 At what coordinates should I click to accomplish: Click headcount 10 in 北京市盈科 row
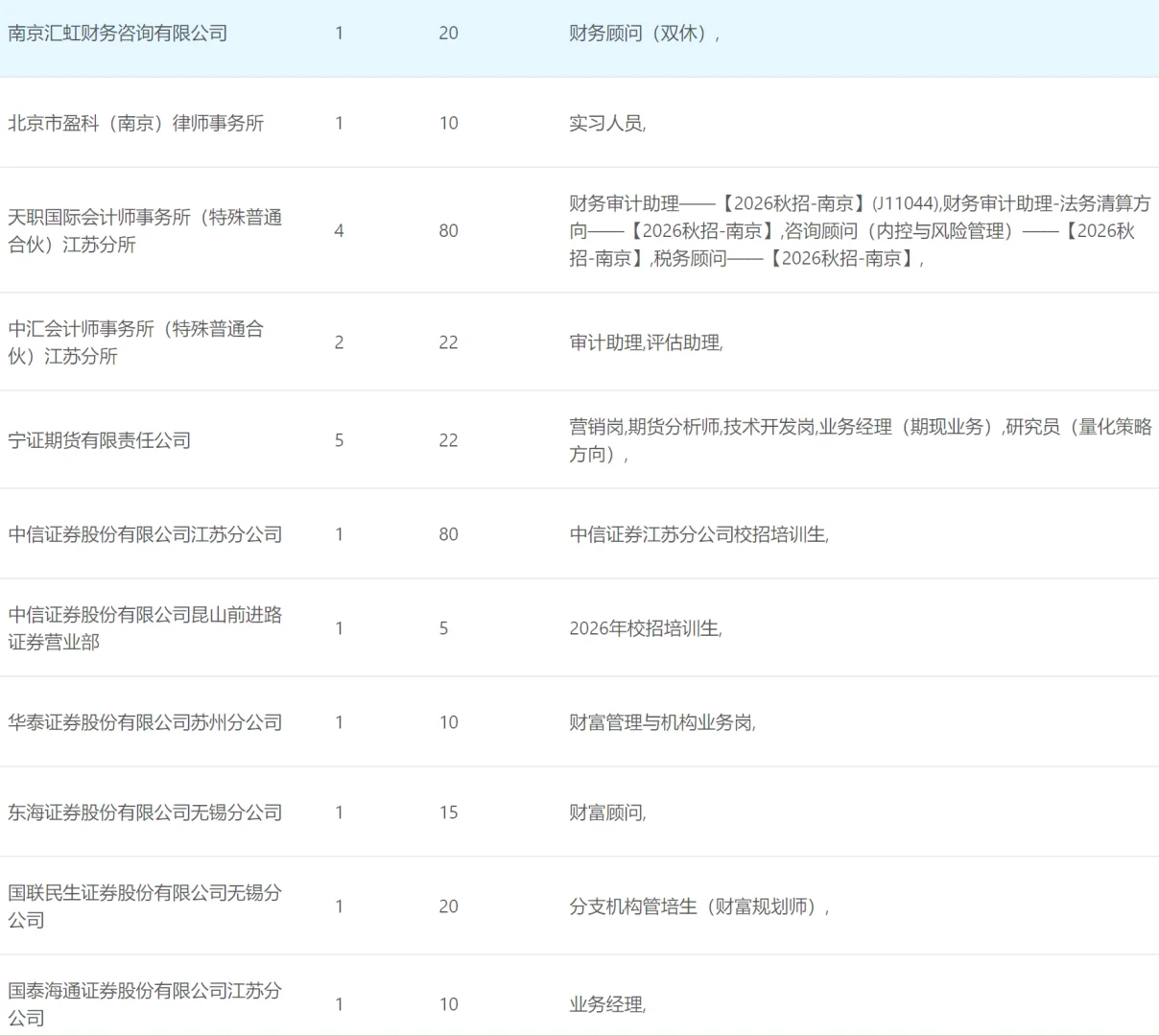pos(448,123)
